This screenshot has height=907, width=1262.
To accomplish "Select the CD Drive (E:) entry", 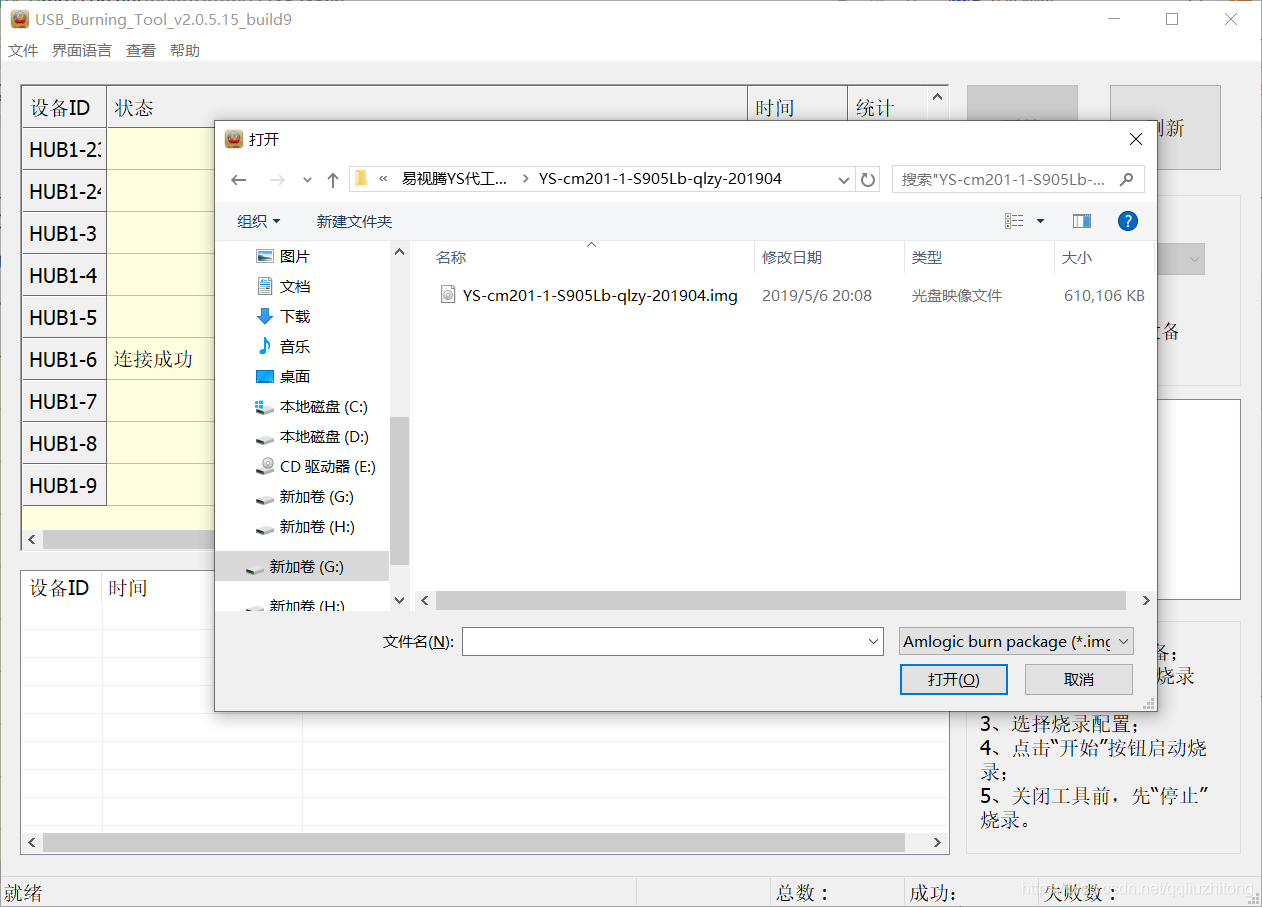I will pos(326,467).
